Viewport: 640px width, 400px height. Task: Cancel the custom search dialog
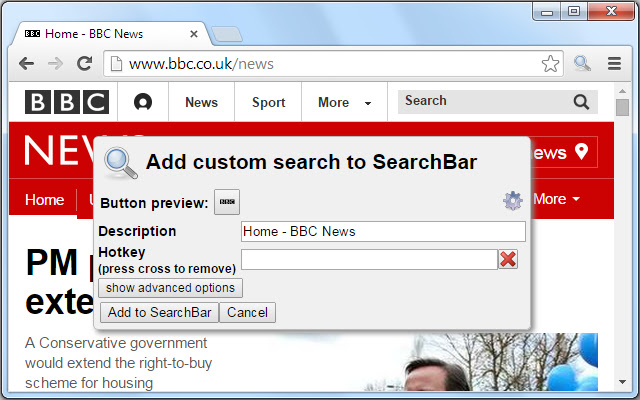click(x=247, y=312)
